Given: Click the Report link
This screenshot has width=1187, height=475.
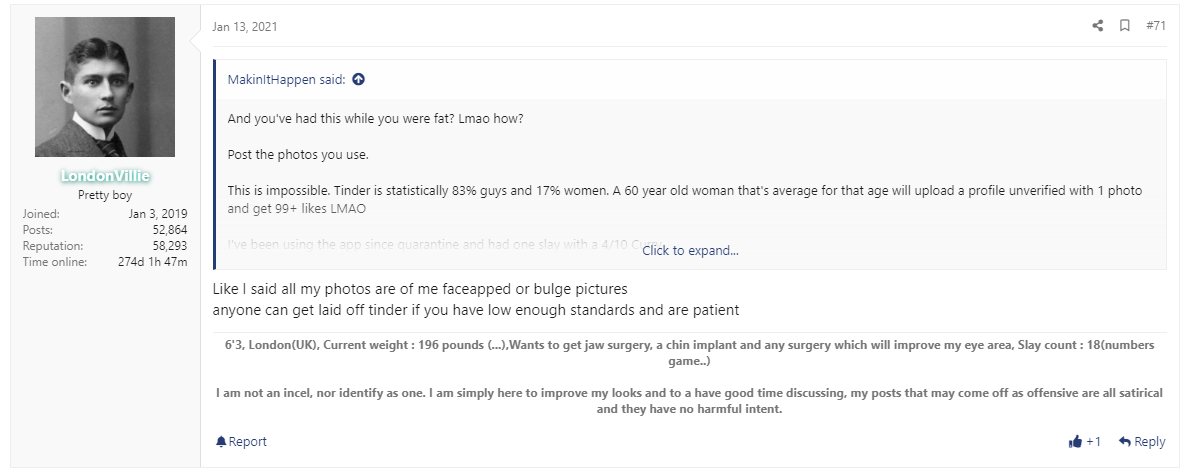Looking at the screenshot, I should (248, 442).
